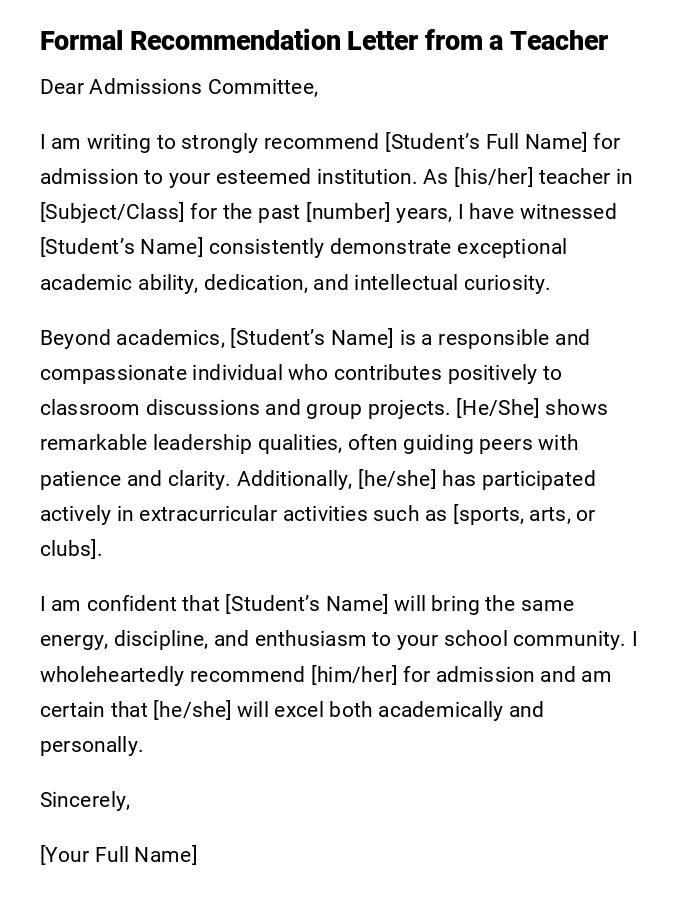Click '[he/she]' after 'certain that'

pyautogui.click(x=192, y=710)
